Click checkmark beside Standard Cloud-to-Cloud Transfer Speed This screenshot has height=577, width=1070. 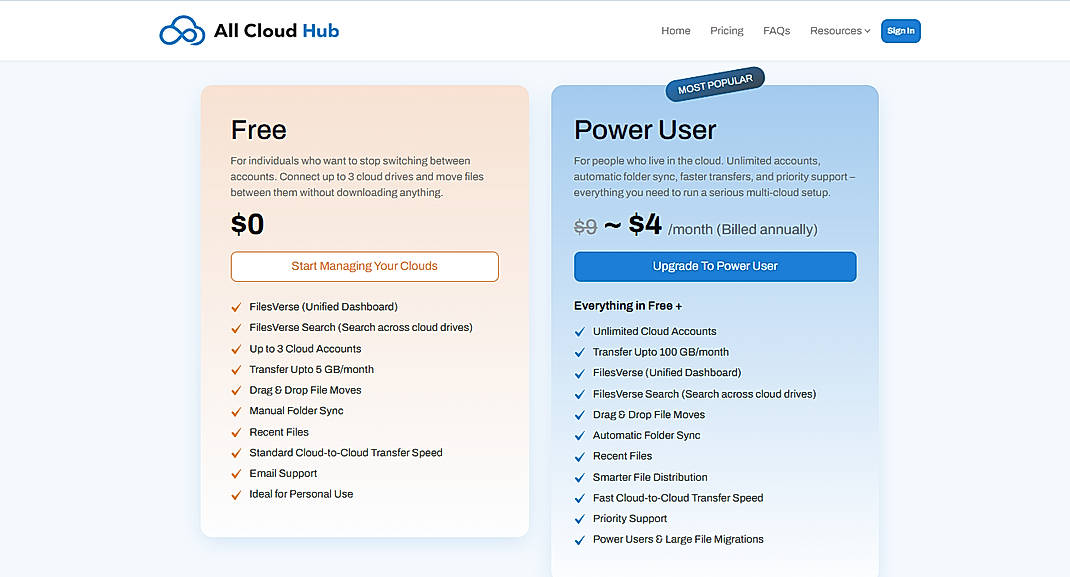[236, 453]
